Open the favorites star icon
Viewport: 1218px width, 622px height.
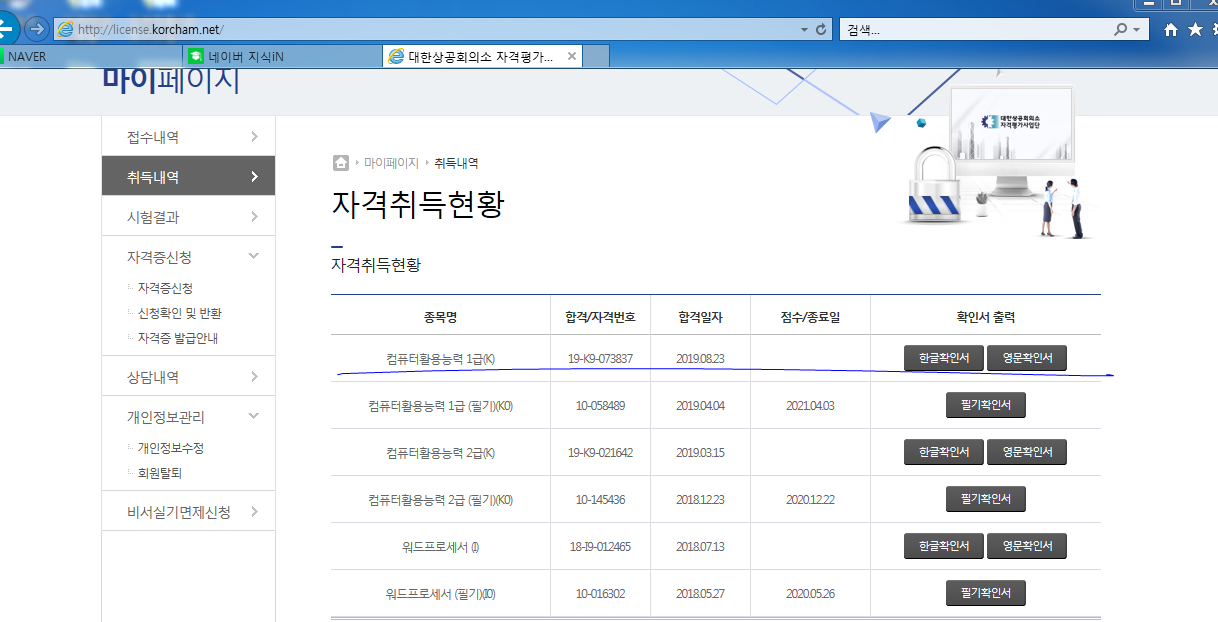[1195, 29]
